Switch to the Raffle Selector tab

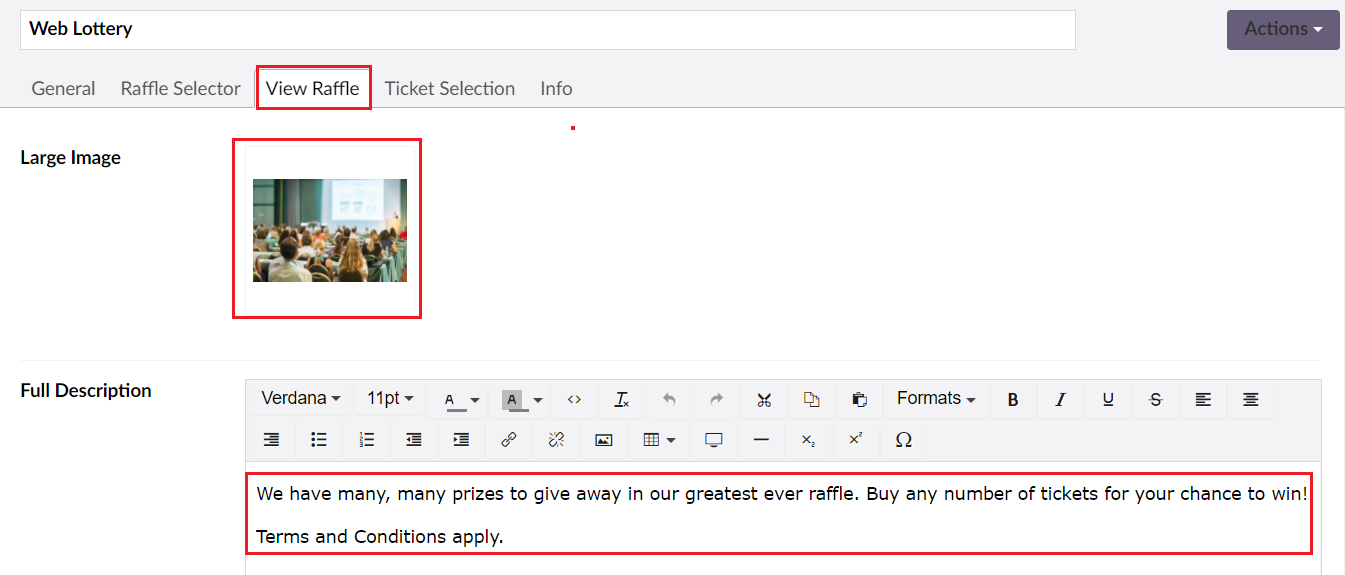[180, 88]
